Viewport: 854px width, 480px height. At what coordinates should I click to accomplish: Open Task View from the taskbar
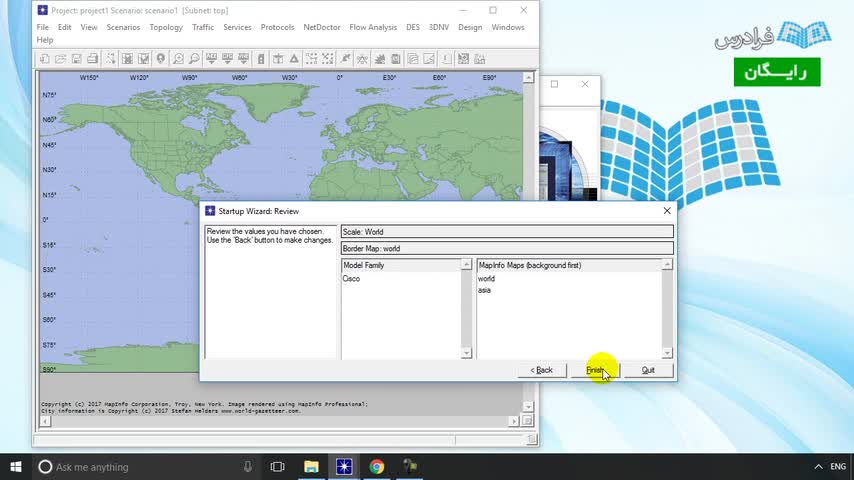278,467
